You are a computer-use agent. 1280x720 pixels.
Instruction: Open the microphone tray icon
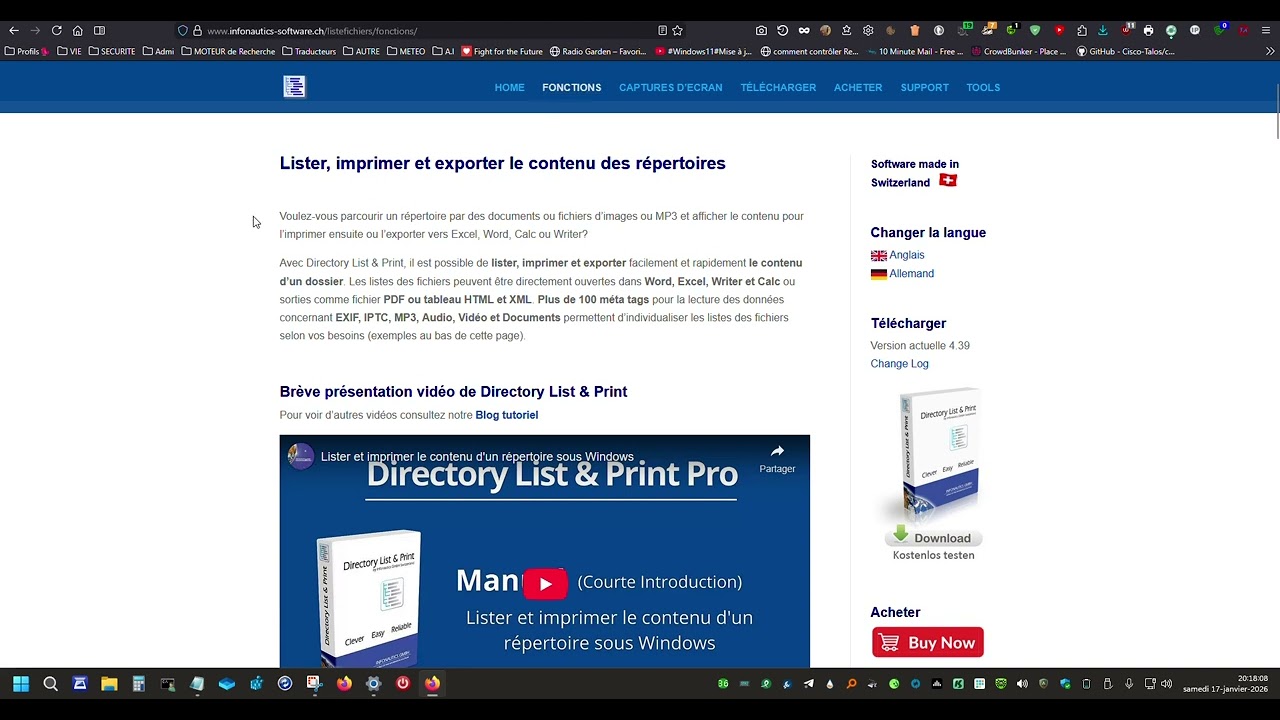pos(1129,684)
